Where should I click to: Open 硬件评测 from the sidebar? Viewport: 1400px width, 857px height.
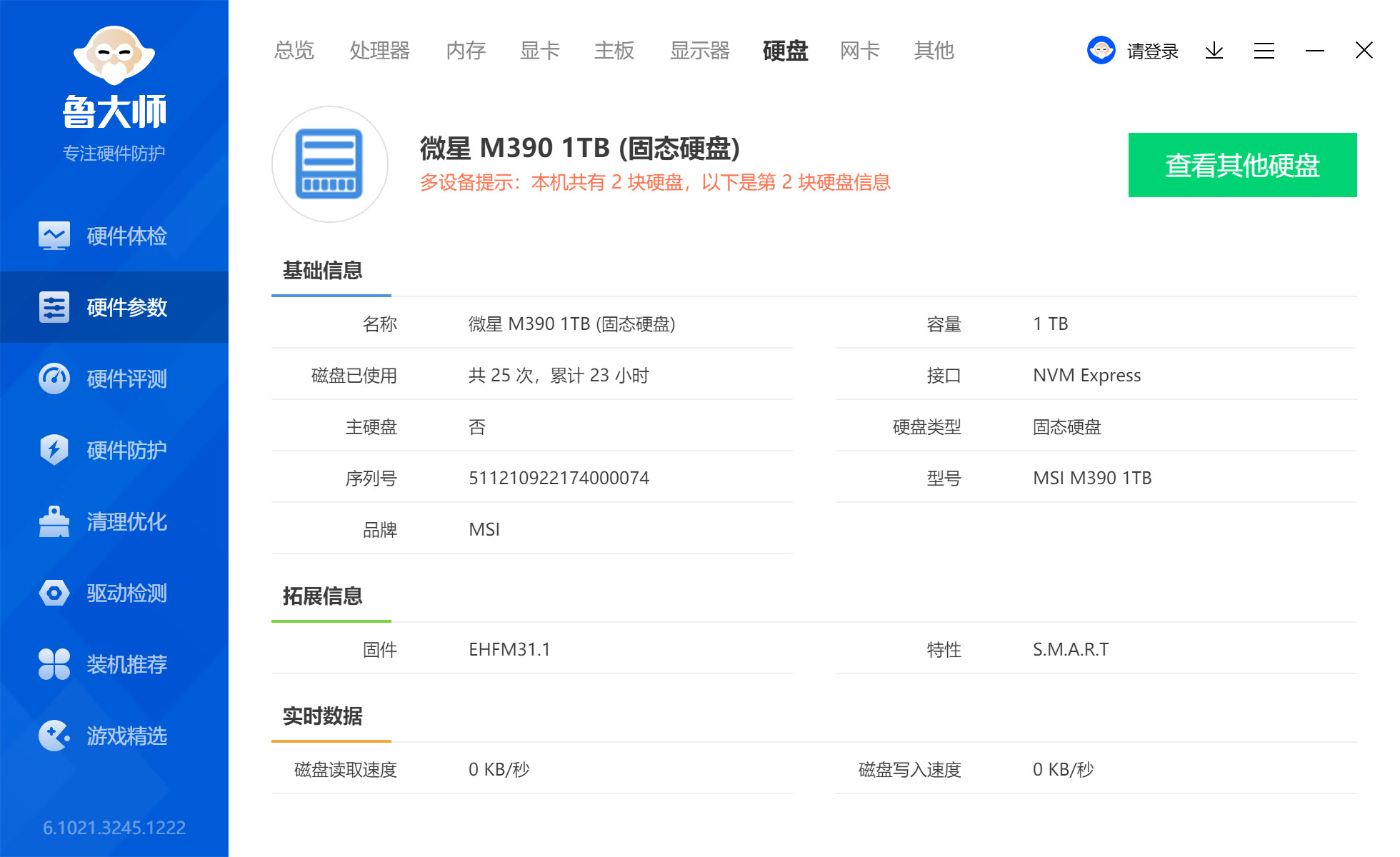114,379
